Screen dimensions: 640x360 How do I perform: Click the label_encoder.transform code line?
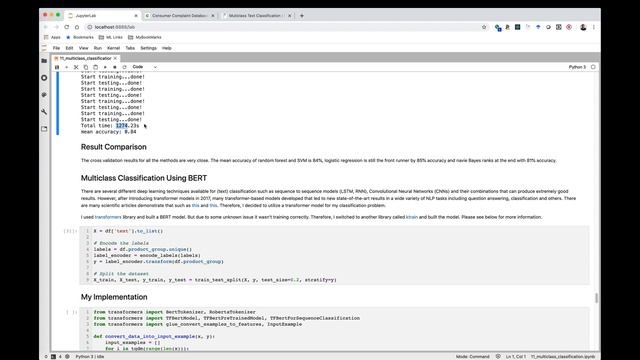coord(158,262)
